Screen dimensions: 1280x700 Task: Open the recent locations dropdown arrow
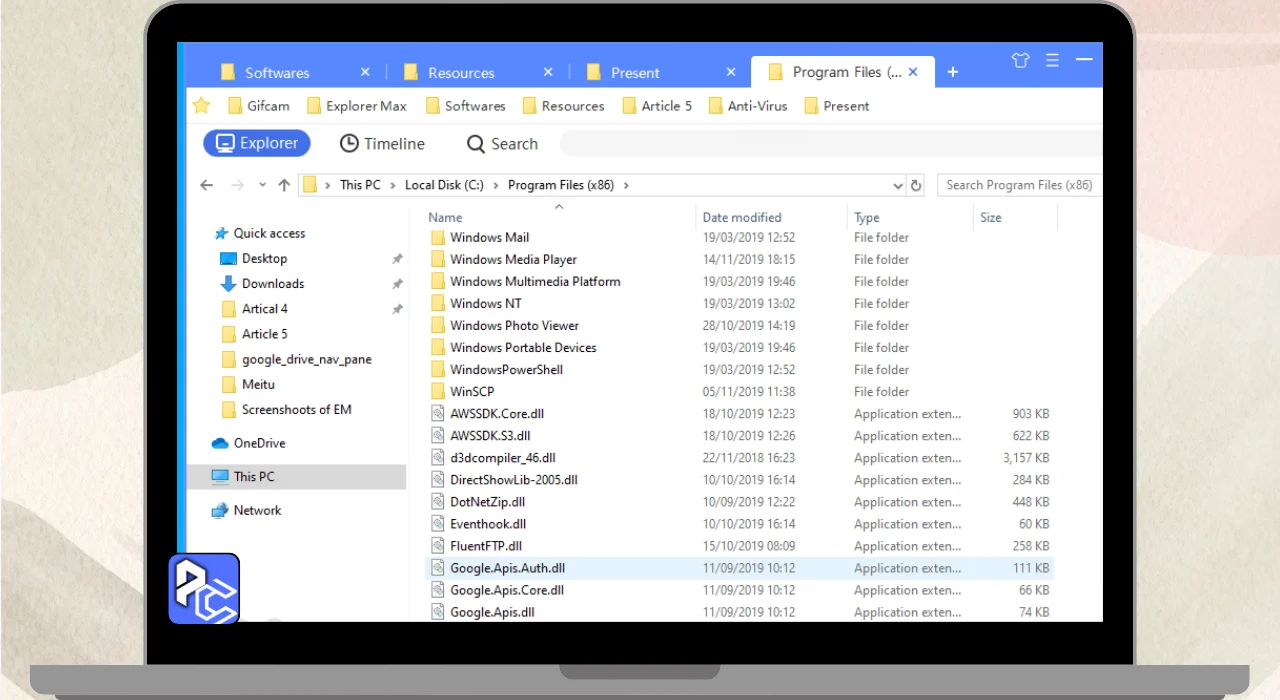tap(262, 185)
